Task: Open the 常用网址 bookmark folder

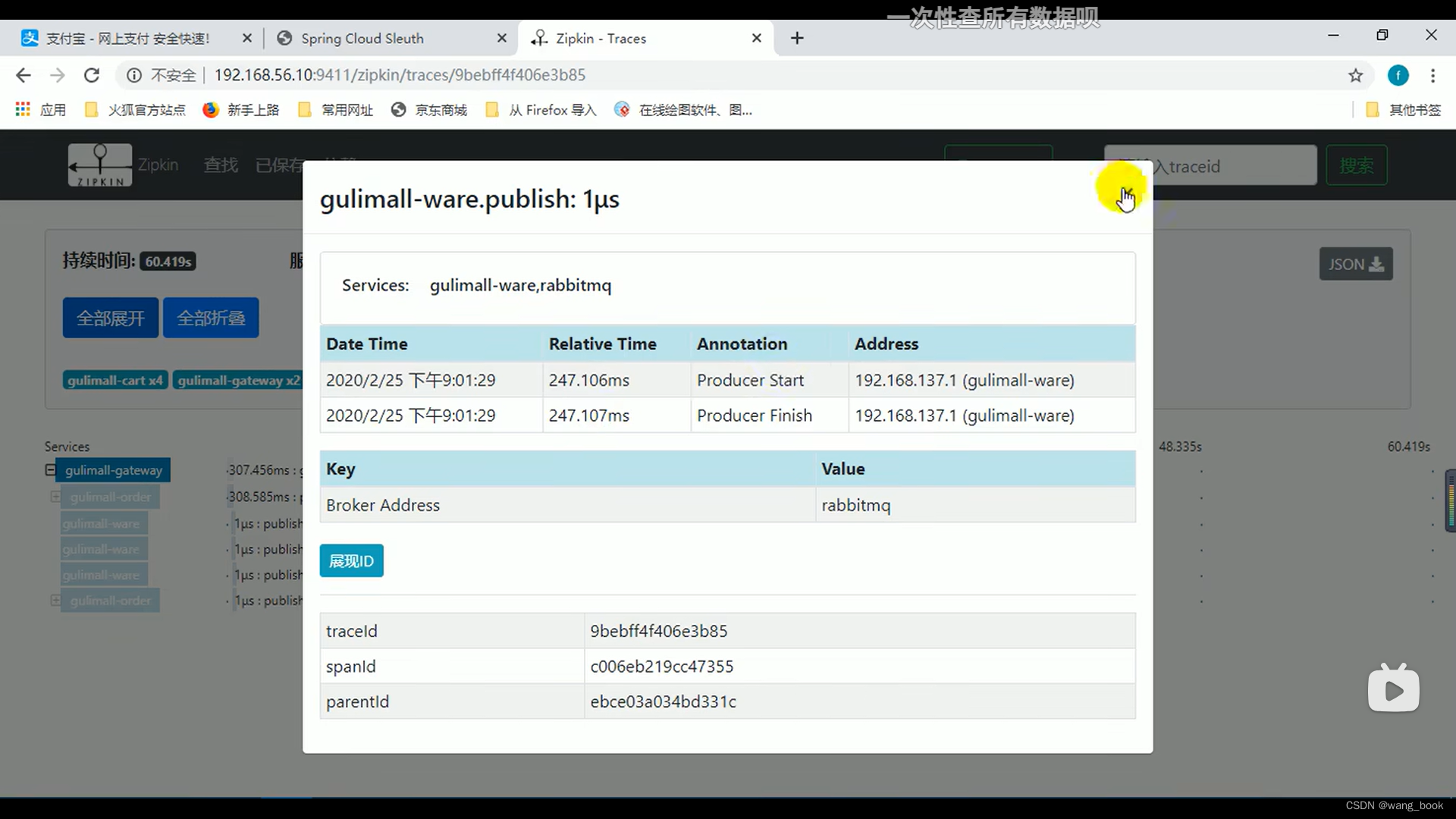Action: point(335,110)
